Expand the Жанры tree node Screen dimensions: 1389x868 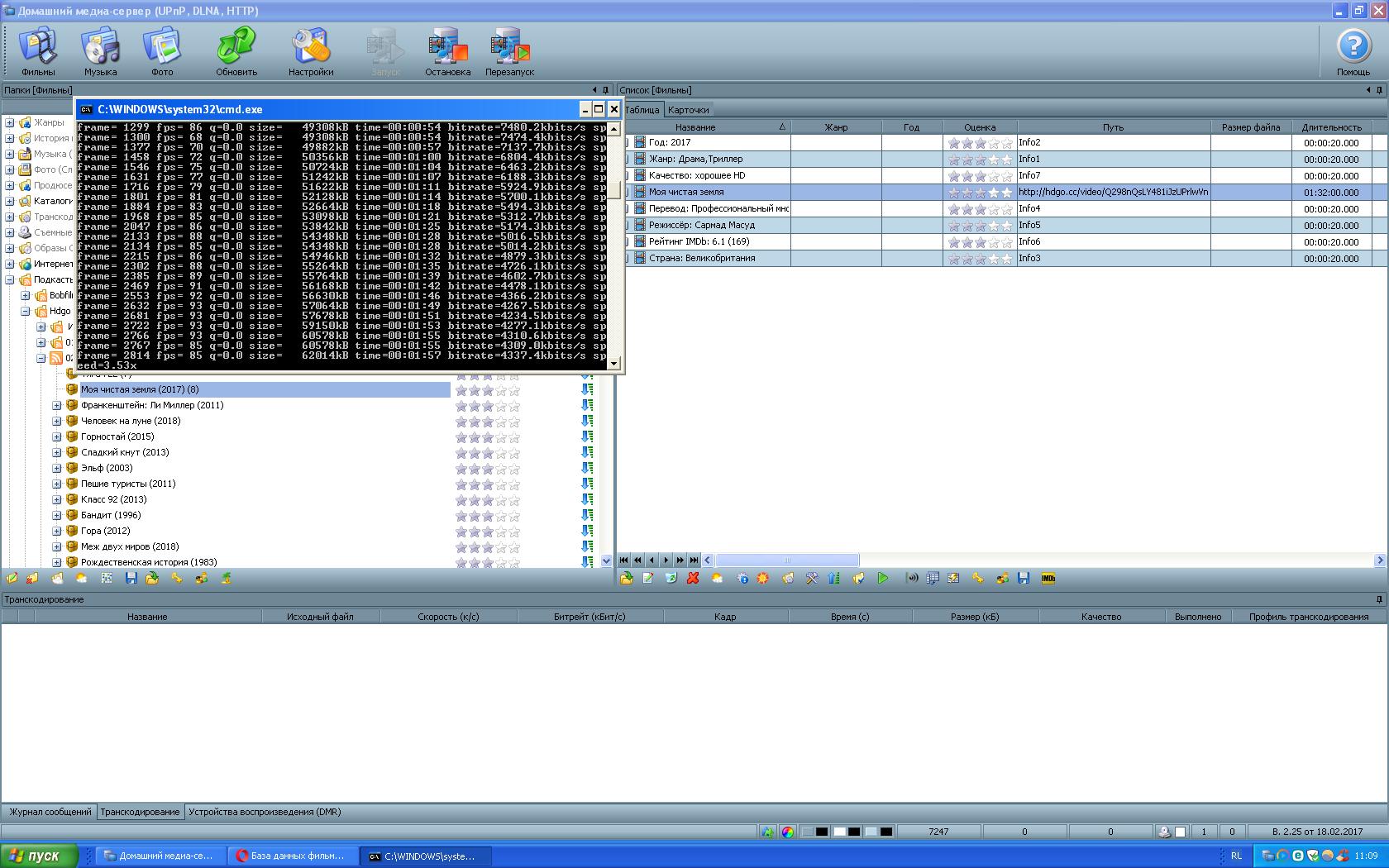click(10, 122)
